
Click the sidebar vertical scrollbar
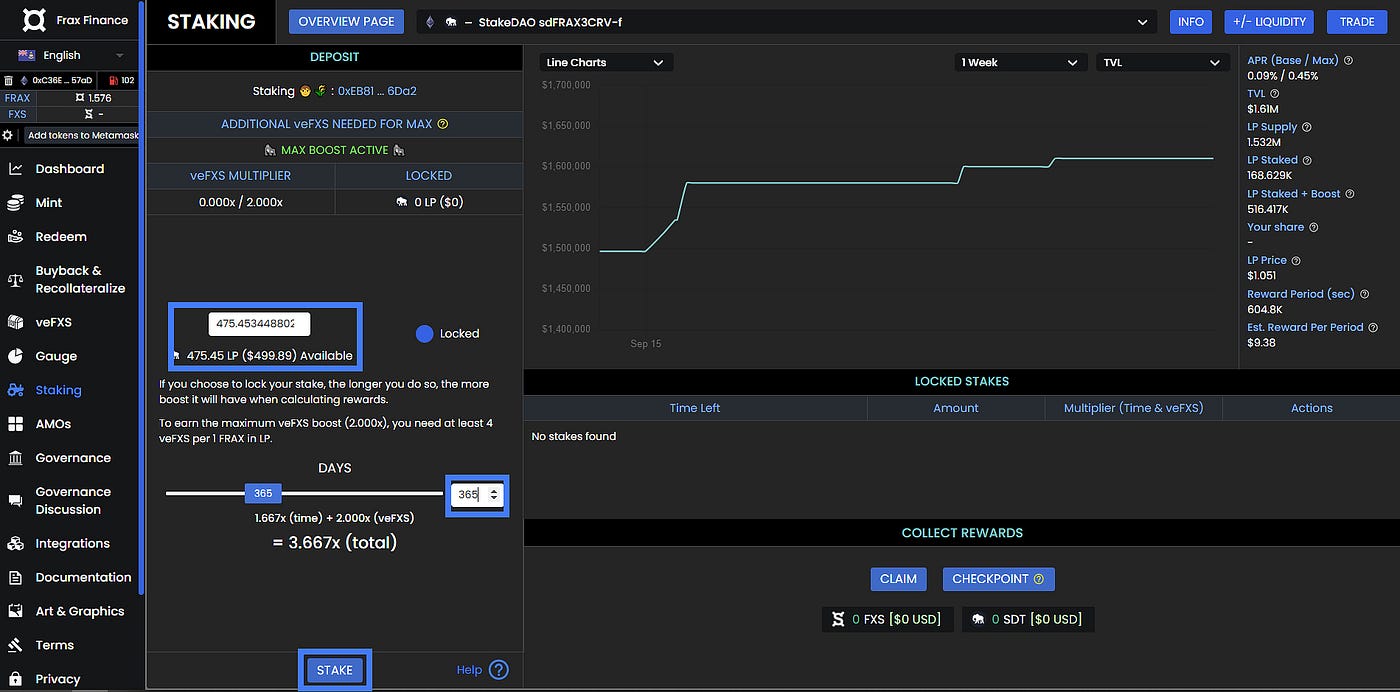[143, 298]
